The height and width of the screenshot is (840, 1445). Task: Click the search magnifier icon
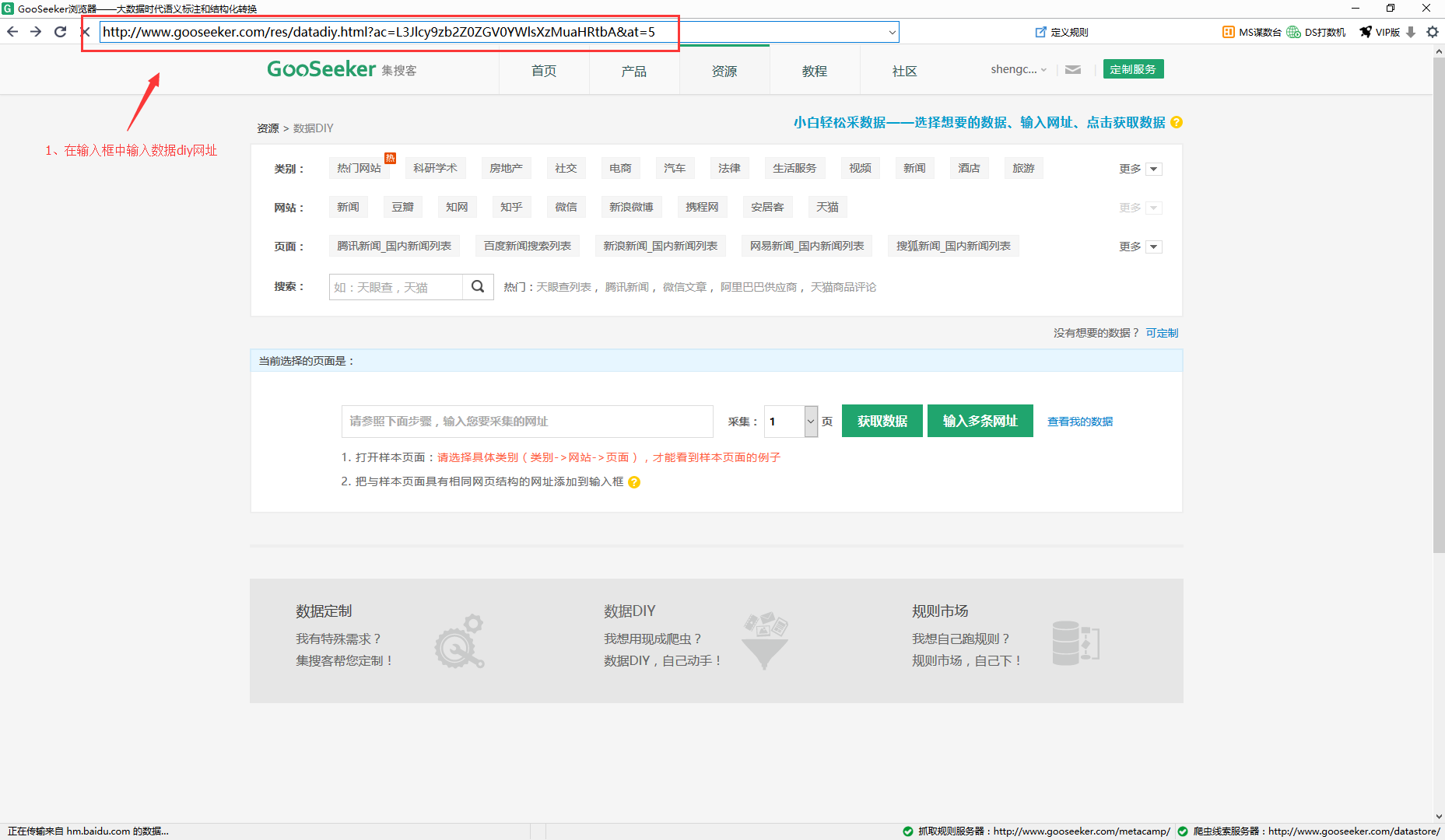[478, 286]
